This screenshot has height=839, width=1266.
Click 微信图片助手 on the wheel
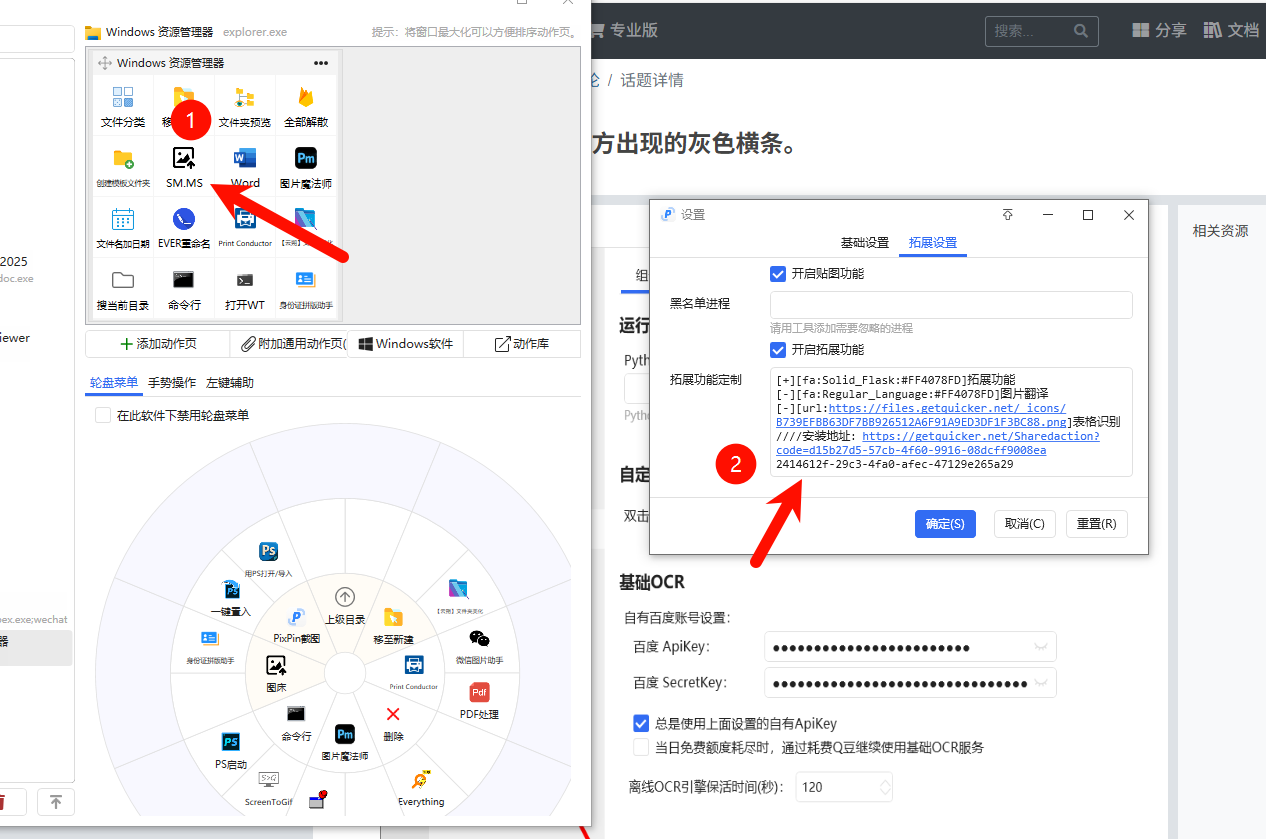point(480,647)
